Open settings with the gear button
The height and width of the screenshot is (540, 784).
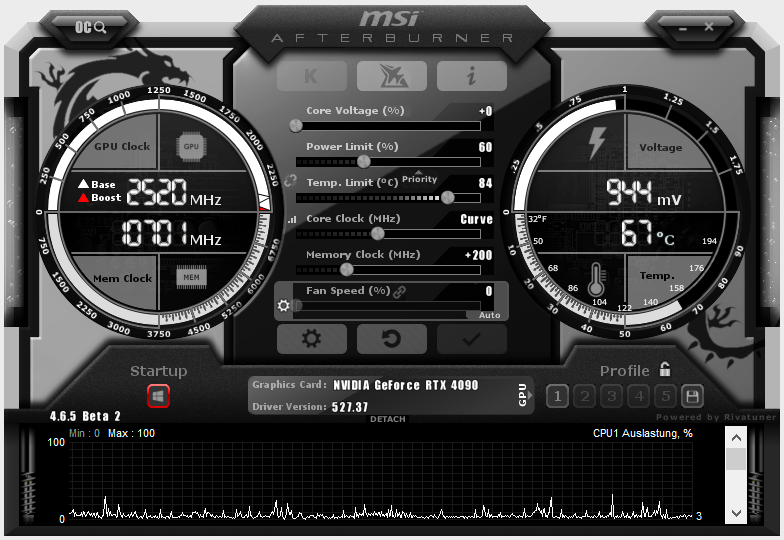312,339
